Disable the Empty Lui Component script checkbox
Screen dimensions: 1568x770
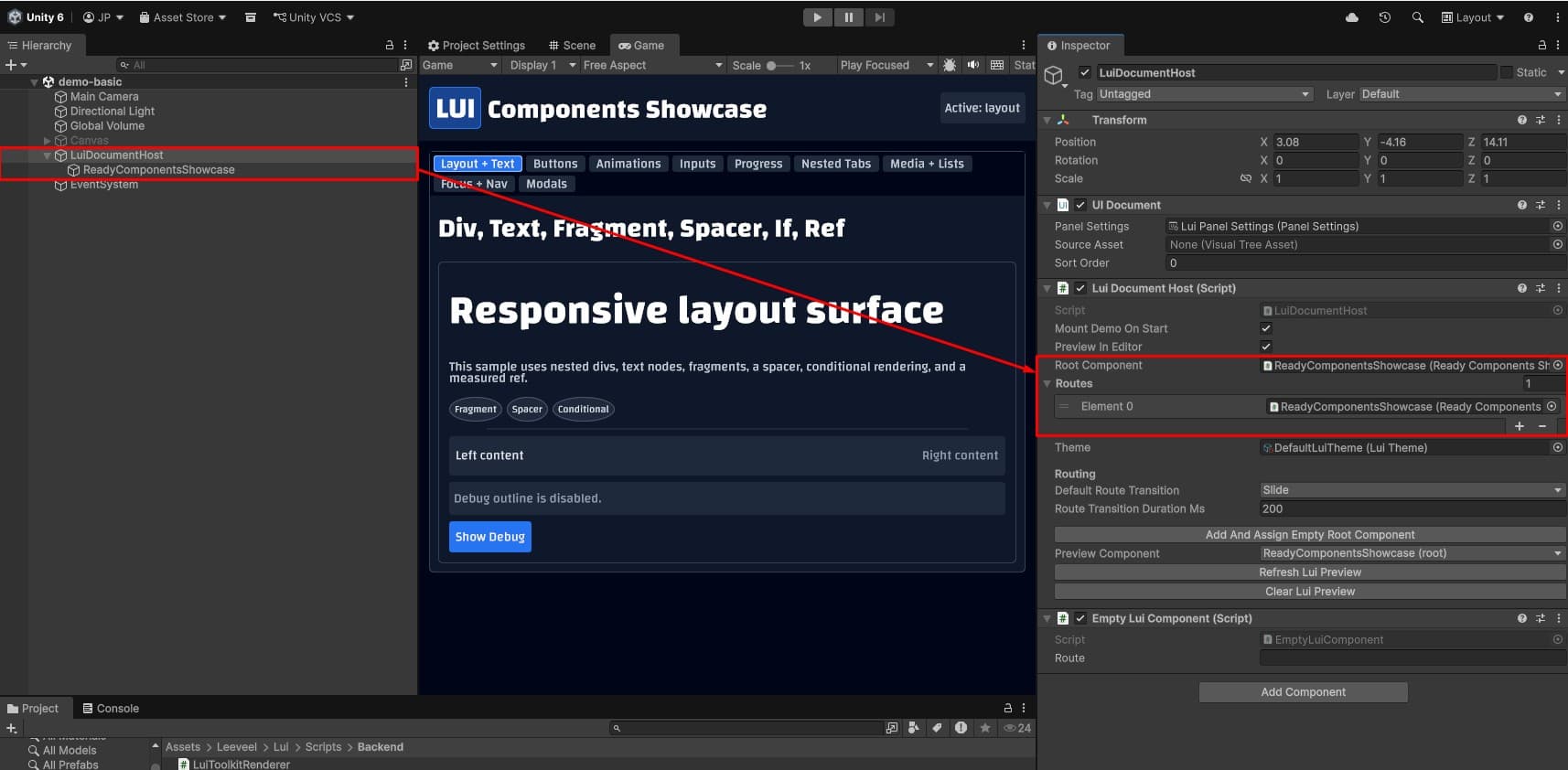coord(1080,618)
